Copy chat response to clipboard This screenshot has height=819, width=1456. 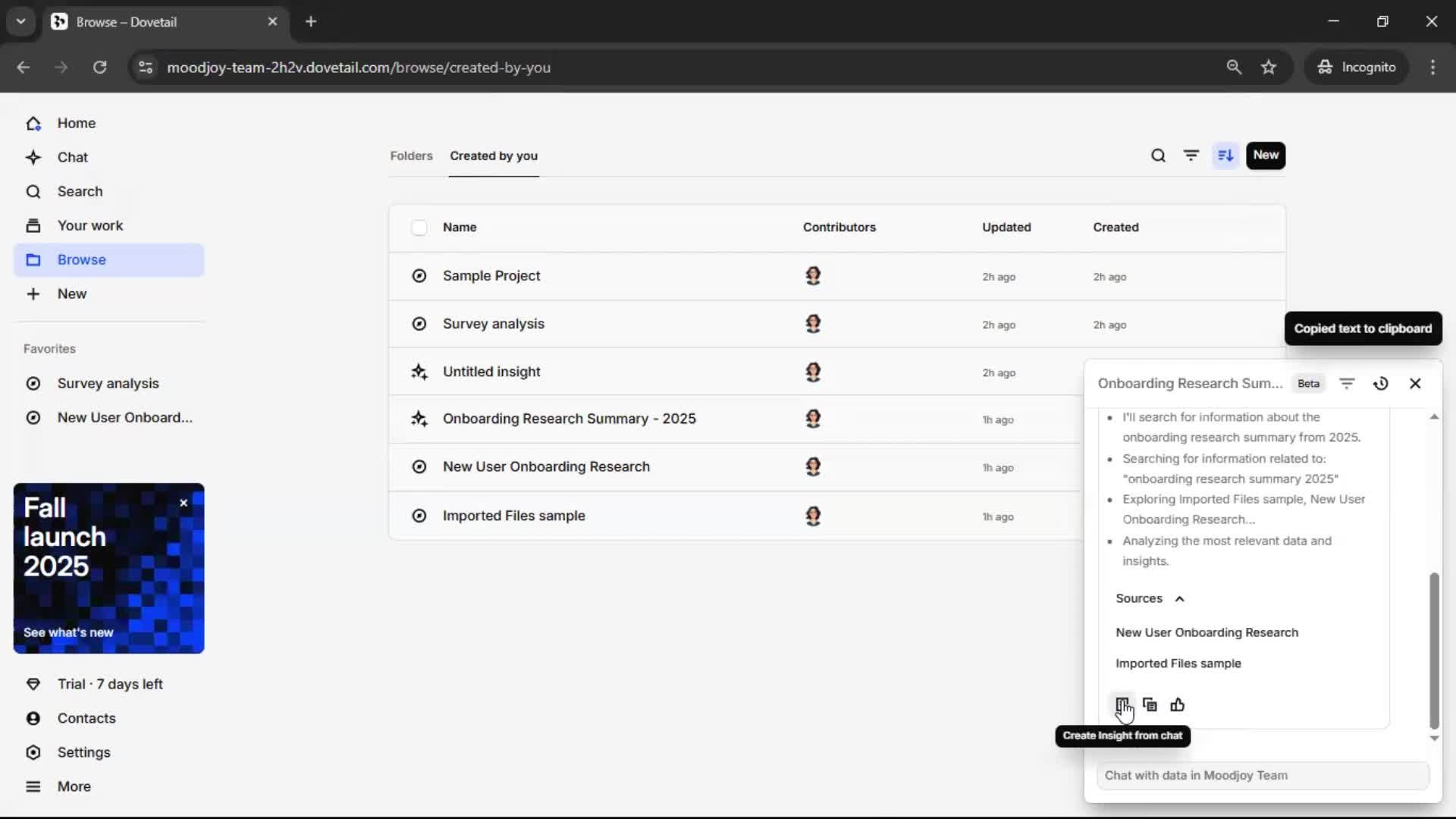(x=1150, y=705)
